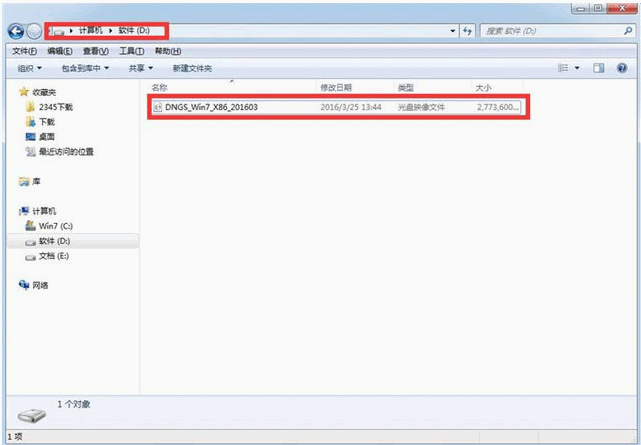The width and height of the screenshot is (641, 445).
Task: Sort by the 名称 column header
Action: 159,87
